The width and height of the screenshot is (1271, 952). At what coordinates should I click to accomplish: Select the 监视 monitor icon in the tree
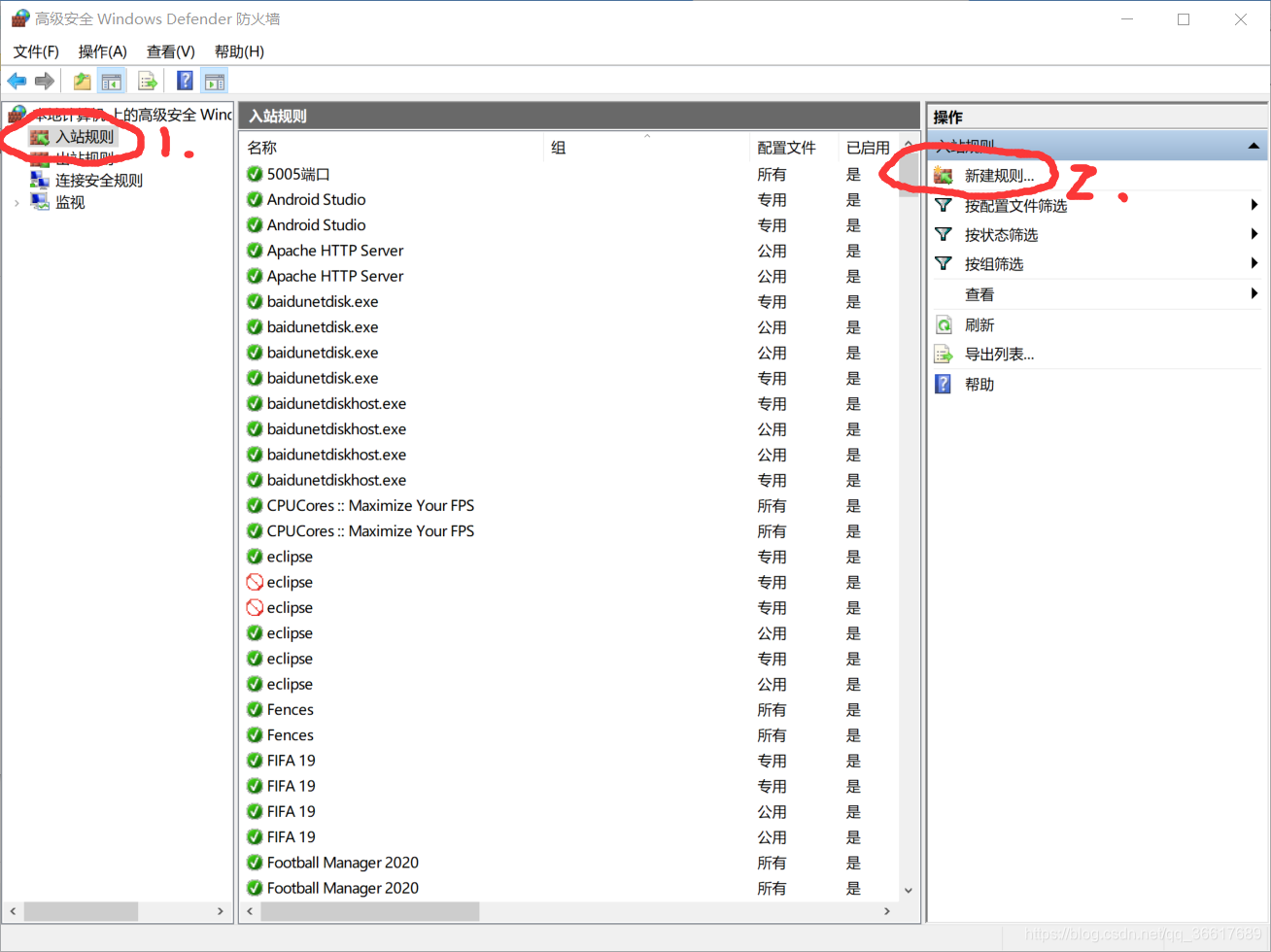pyautogui.click(x=39, y=202)
